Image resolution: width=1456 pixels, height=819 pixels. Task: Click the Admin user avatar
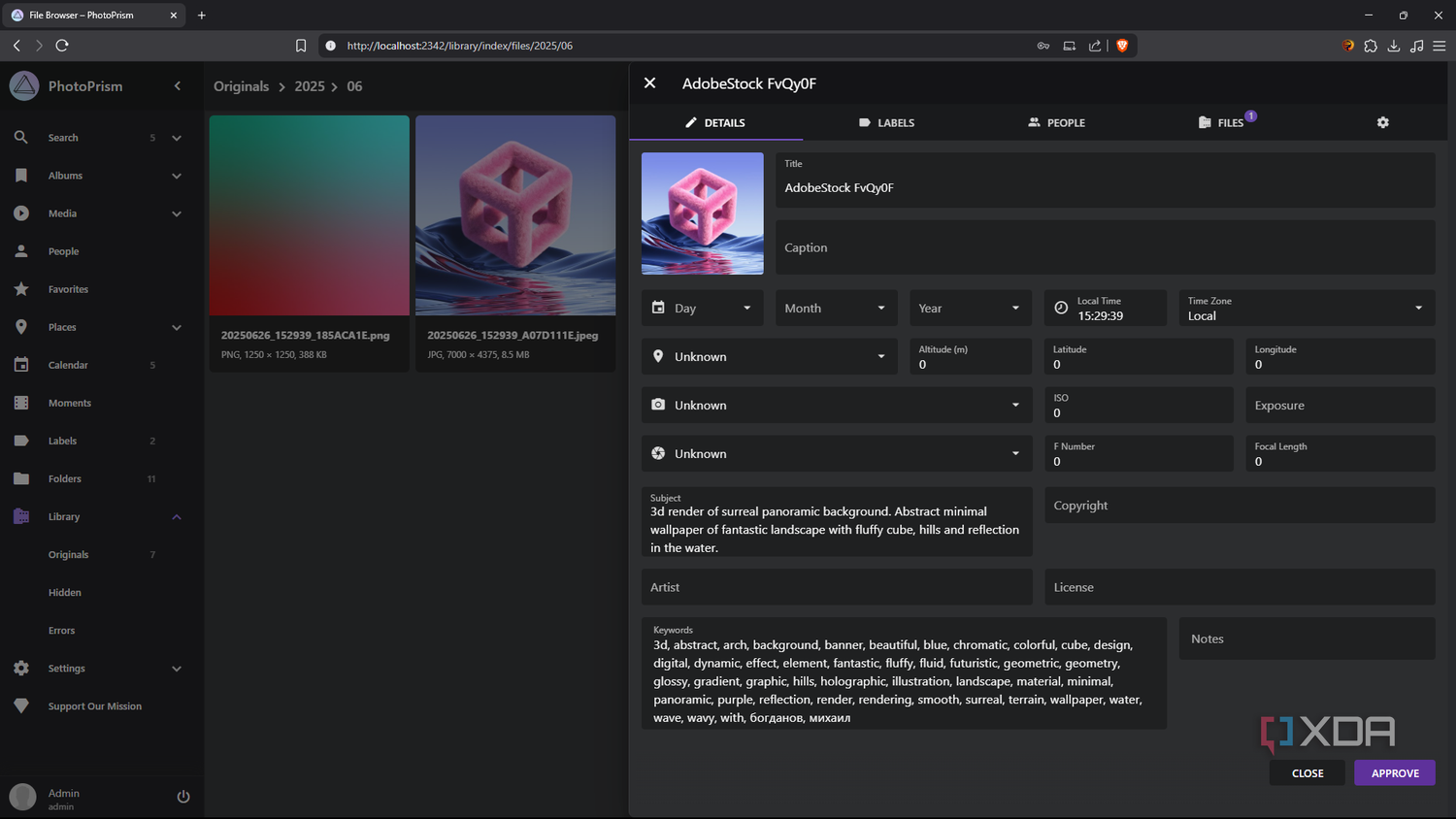pyautogui.click(x=22, y=797)
